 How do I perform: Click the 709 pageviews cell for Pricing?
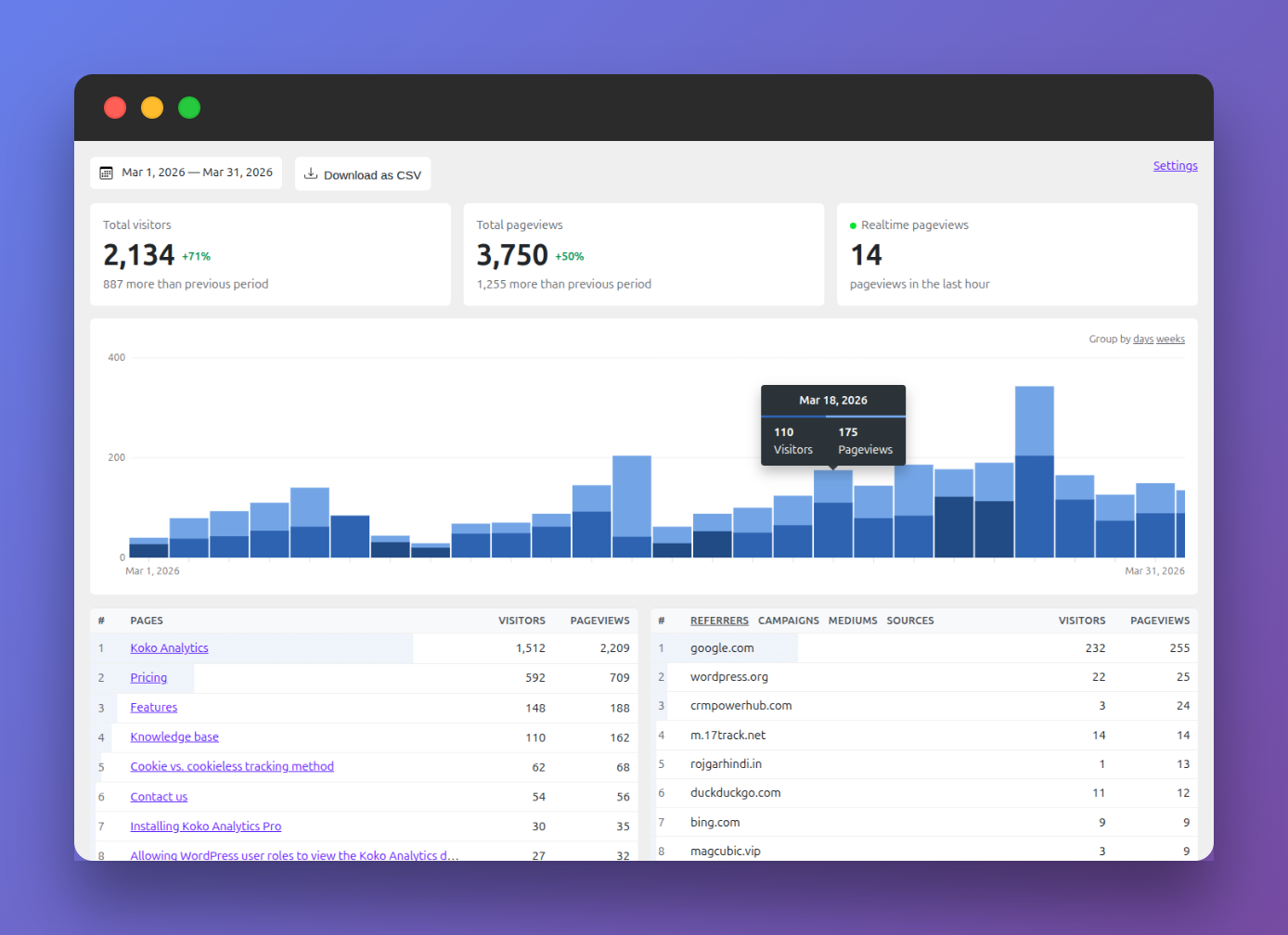click(620, 678)
